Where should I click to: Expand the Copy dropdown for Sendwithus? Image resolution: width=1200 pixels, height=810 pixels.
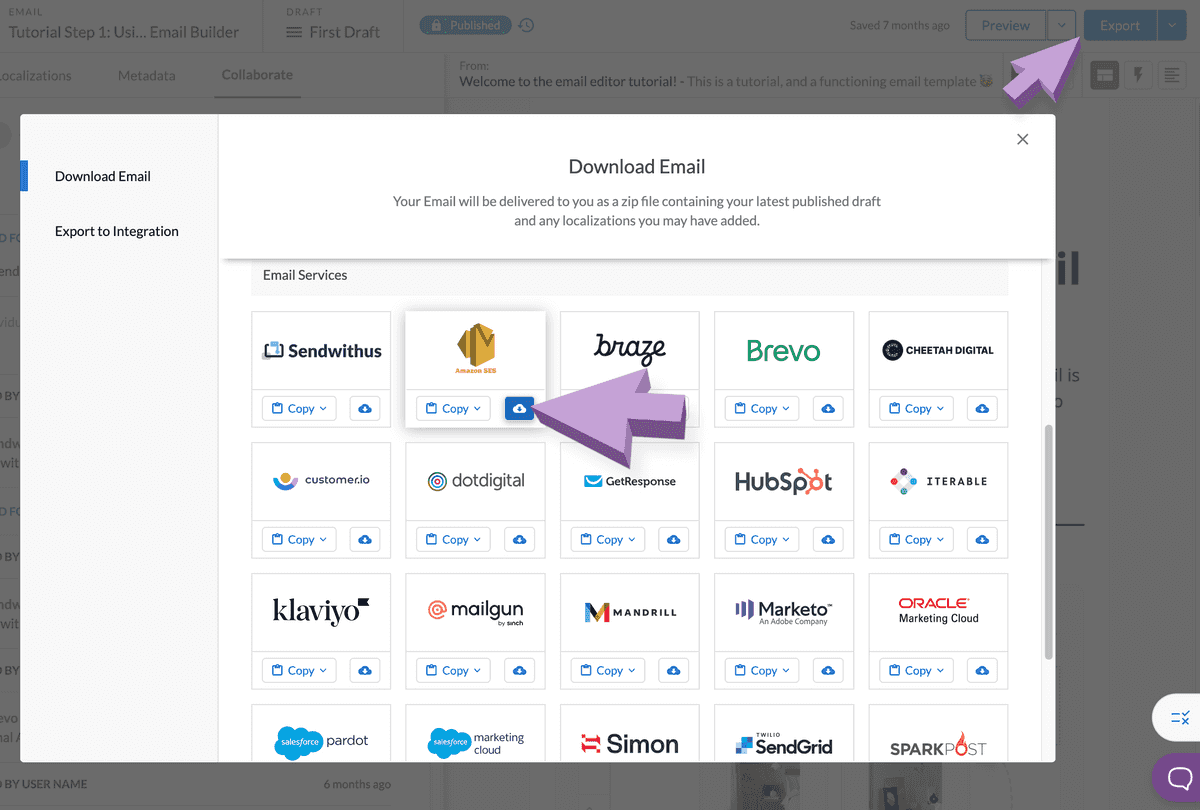tap(300, 408)
